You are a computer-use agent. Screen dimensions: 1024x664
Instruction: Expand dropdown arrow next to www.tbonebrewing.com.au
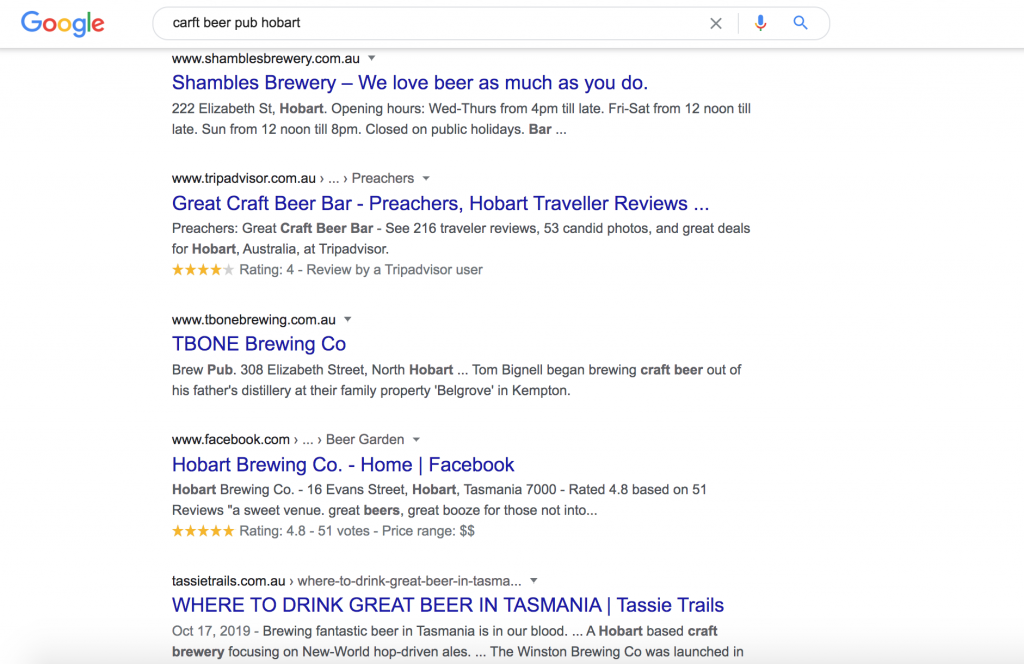tap(347, 319)
